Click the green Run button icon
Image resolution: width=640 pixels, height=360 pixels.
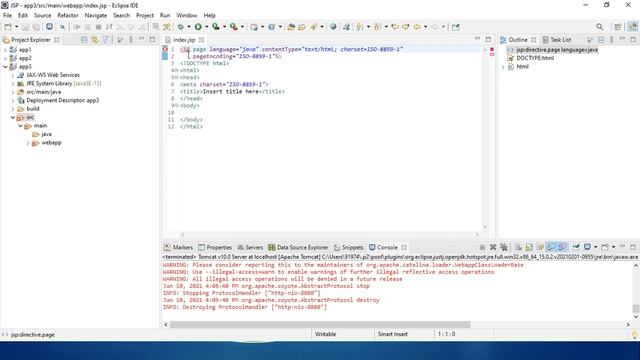pyautogui.click(x=198, y=27)
